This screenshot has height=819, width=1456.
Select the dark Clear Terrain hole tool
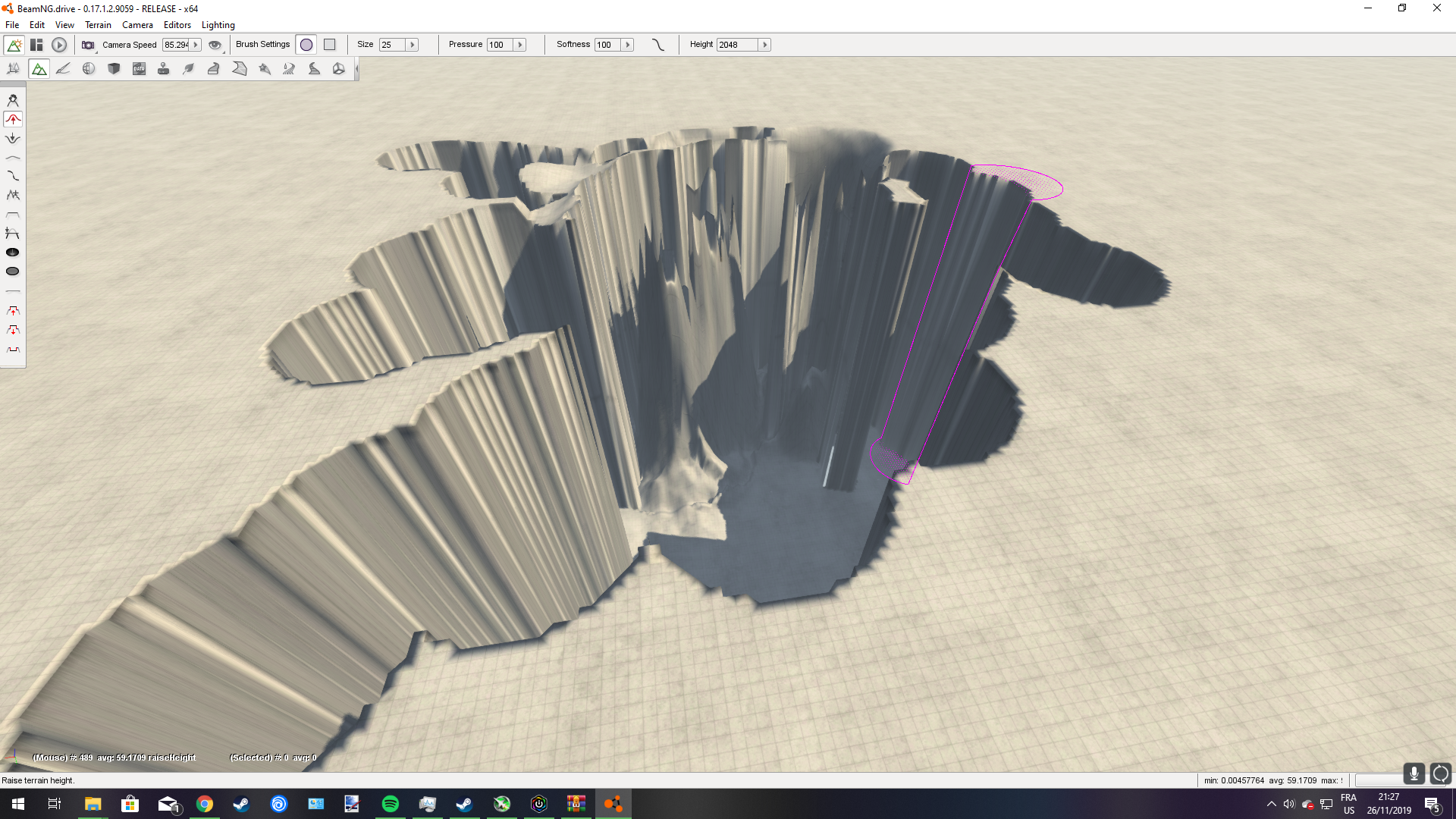[x=13, y=253]
